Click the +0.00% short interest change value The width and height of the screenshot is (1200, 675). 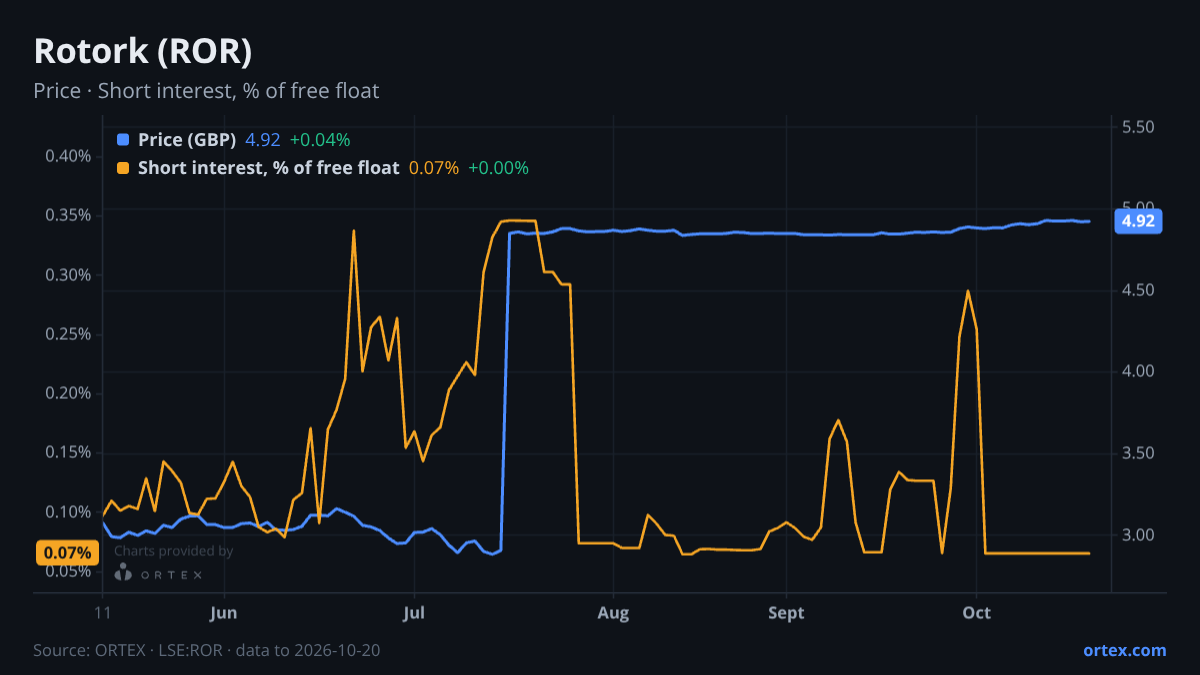(x=498, y=168)
